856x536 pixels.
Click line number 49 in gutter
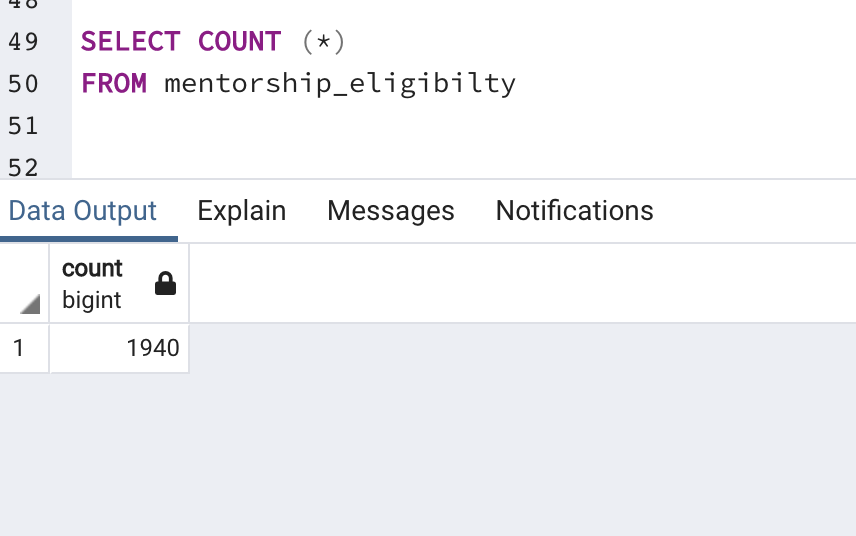(23, 42)
